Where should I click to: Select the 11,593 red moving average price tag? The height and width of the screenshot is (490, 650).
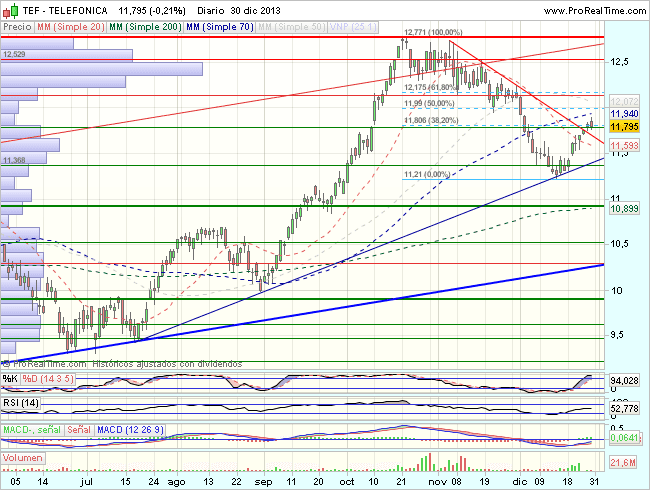625,146
